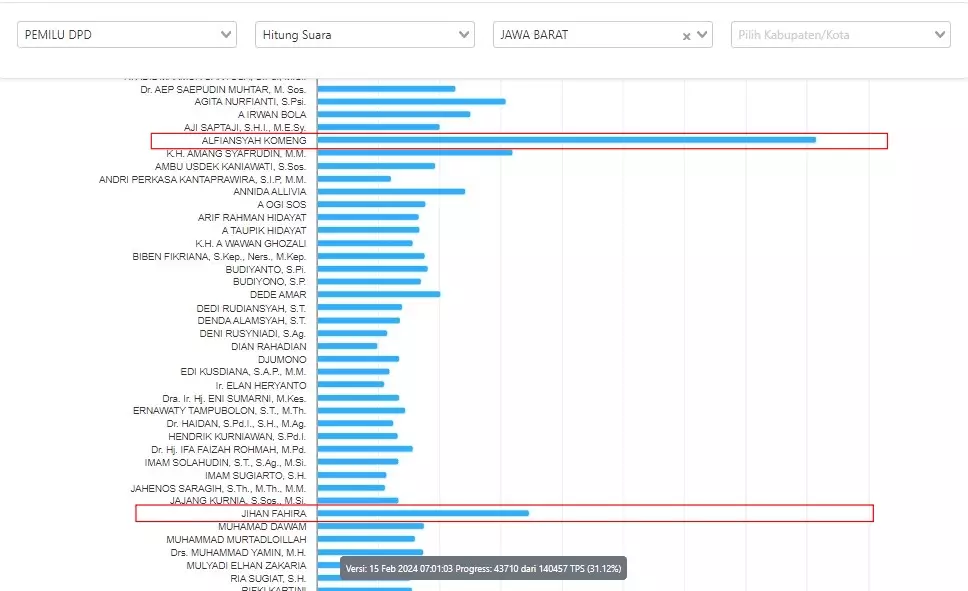Open the JAWA BARAT province dropdown
The width and height of the screenshot is (968, 591).
(x=585, y=35)
